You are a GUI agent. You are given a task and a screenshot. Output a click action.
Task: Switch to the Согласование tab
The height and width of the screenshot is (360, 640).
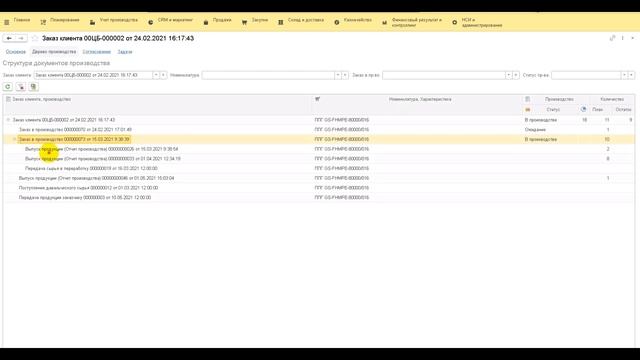point(97,52)
